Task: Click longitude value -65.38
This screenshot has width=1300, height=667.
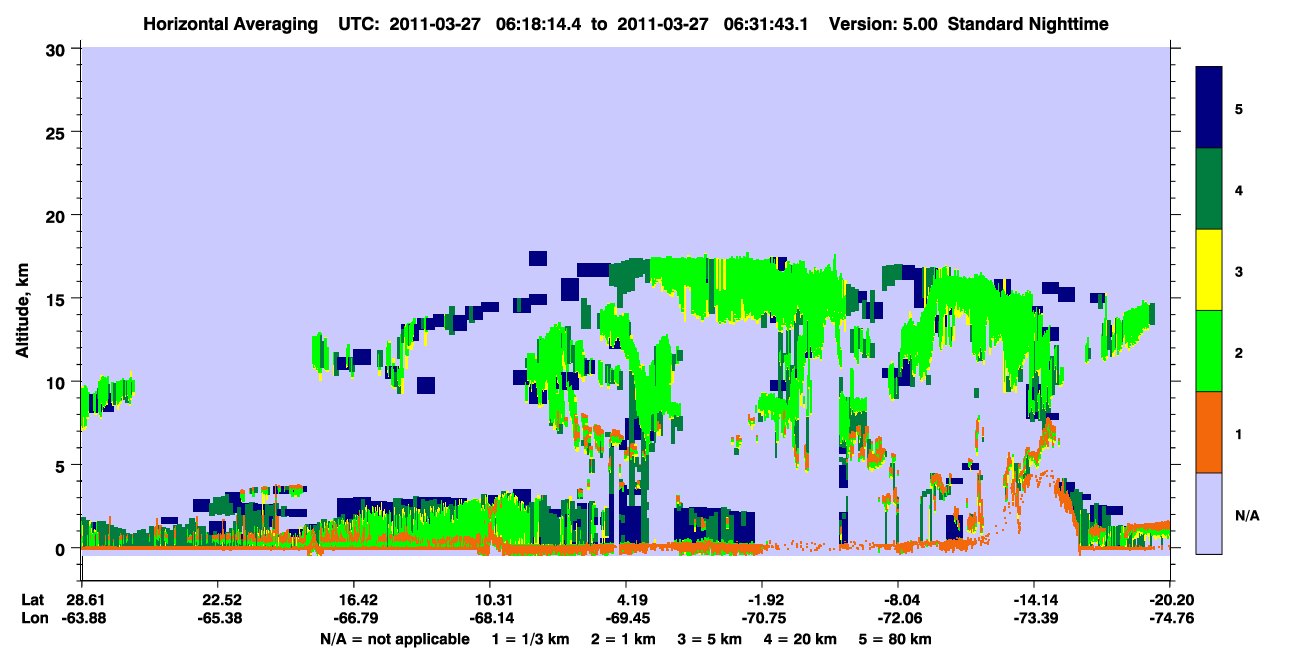Action: click(x=219, y=618)
